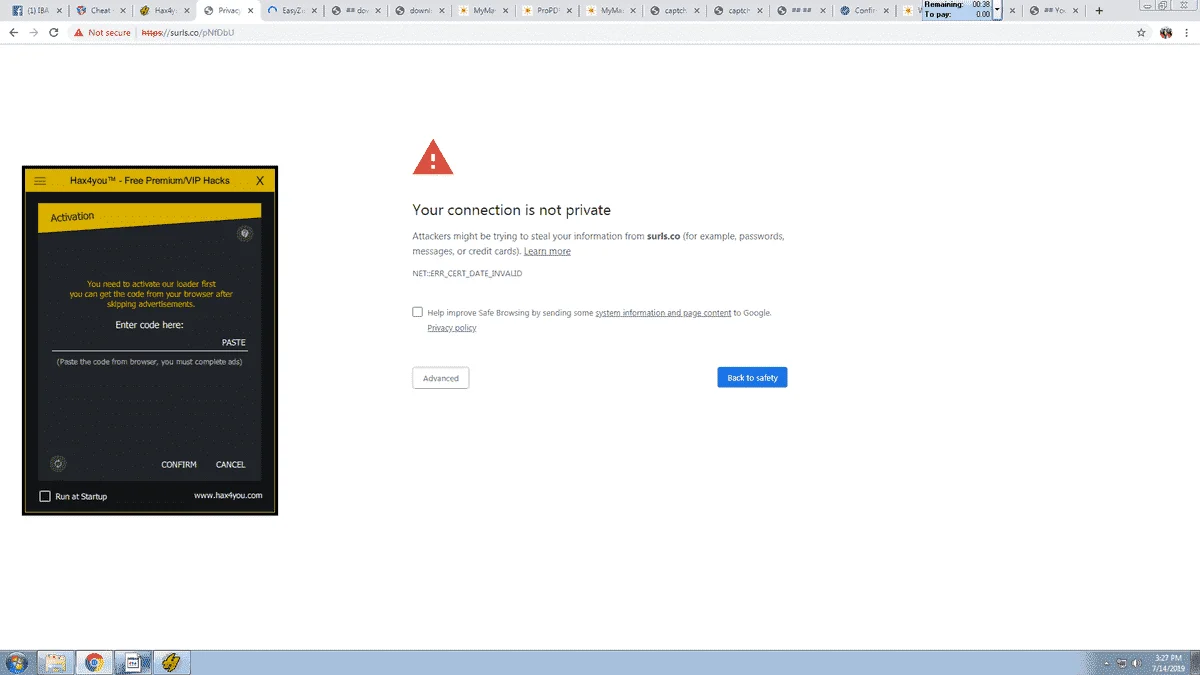Open the Chrome three-dot menu
This screenshot has width=1200, height=675.
[x=1188, y=33]
